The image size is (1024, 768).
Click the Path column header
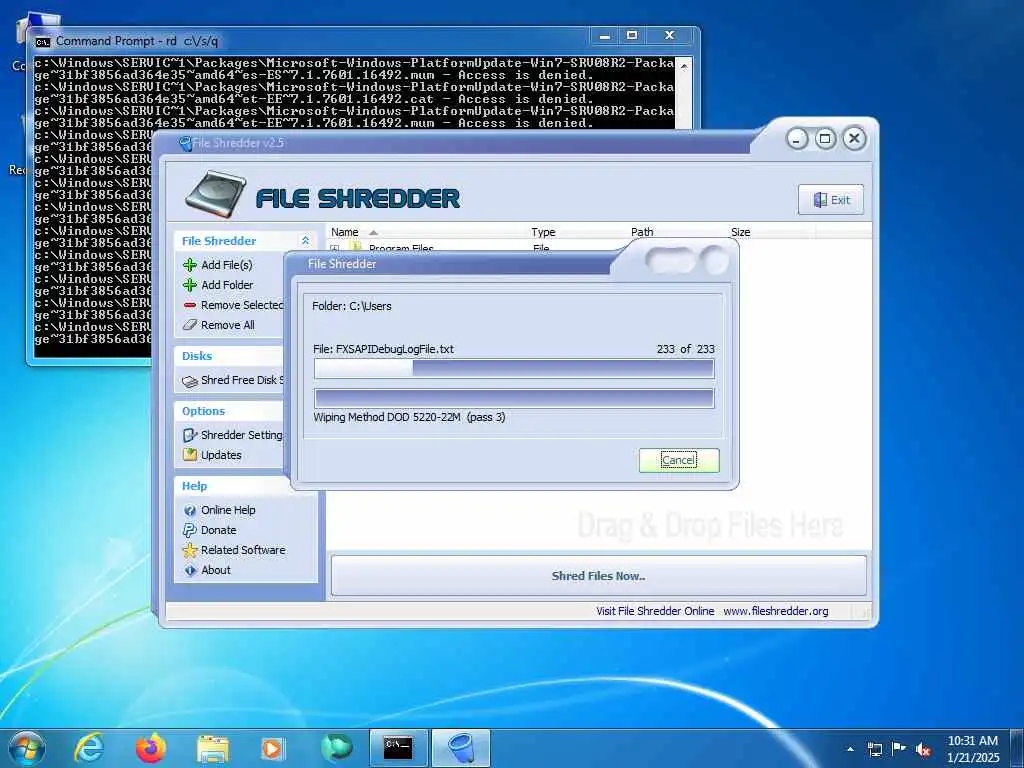click(642, 232)
